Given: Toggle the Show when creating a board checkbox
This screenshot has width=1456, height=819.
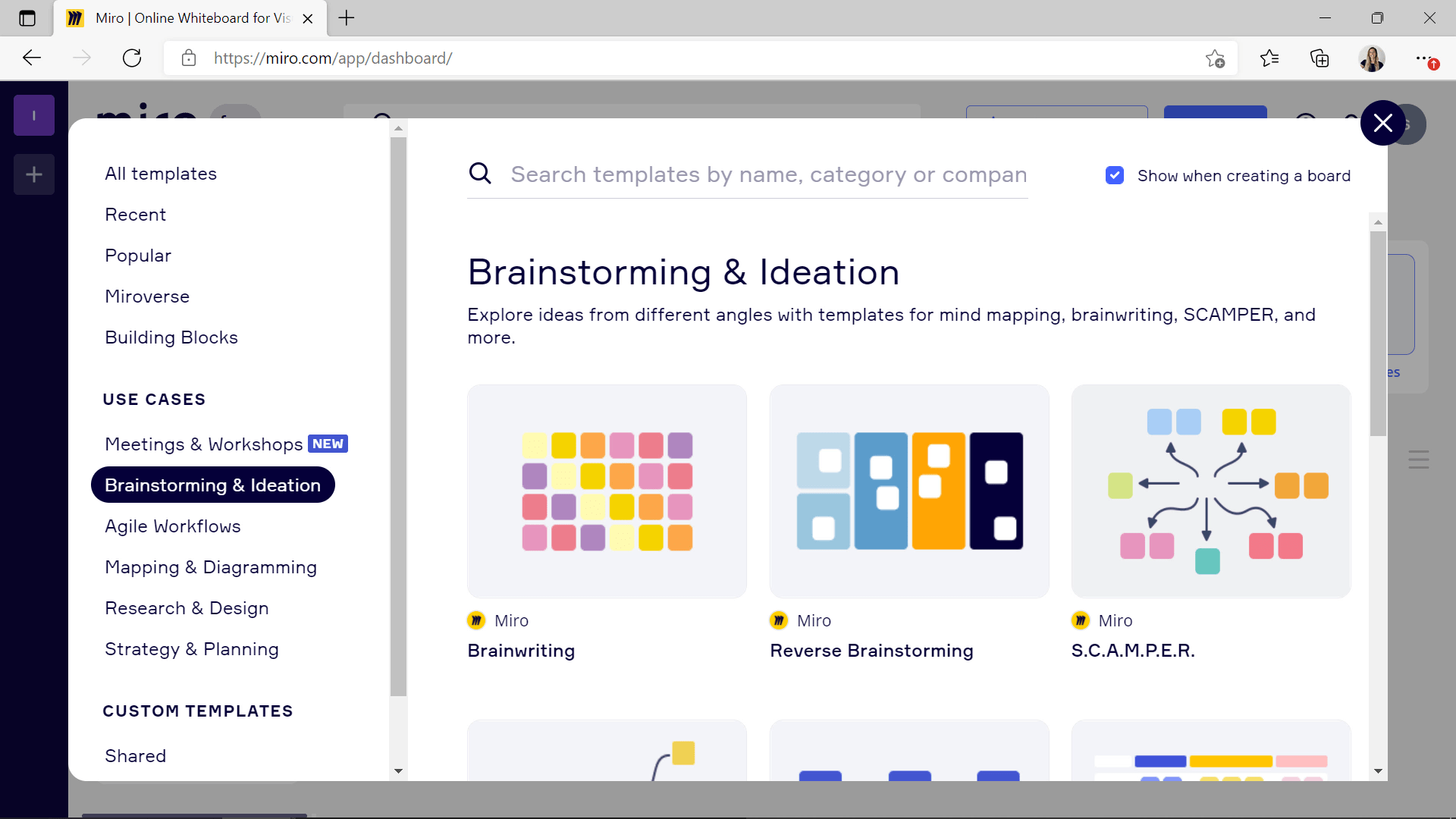Looking at the screenshot, I should (1117, 175).
